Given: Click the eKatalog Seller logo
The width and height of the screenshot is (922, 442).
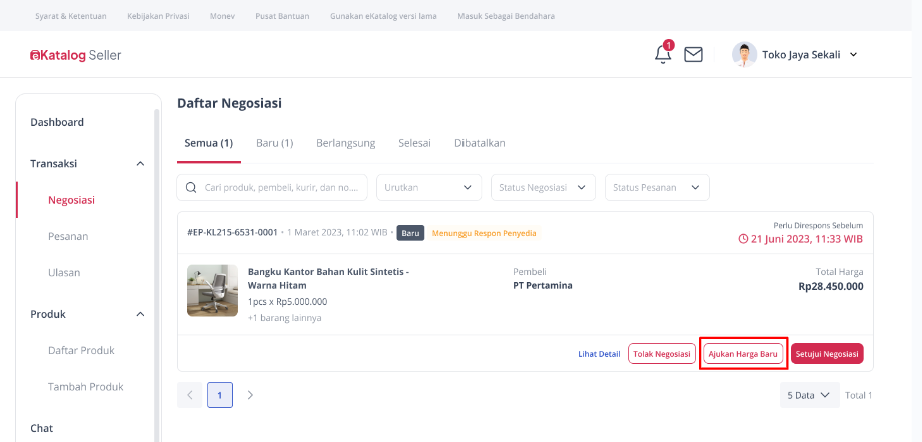Looking at the screenshot, I should (75, 55).
